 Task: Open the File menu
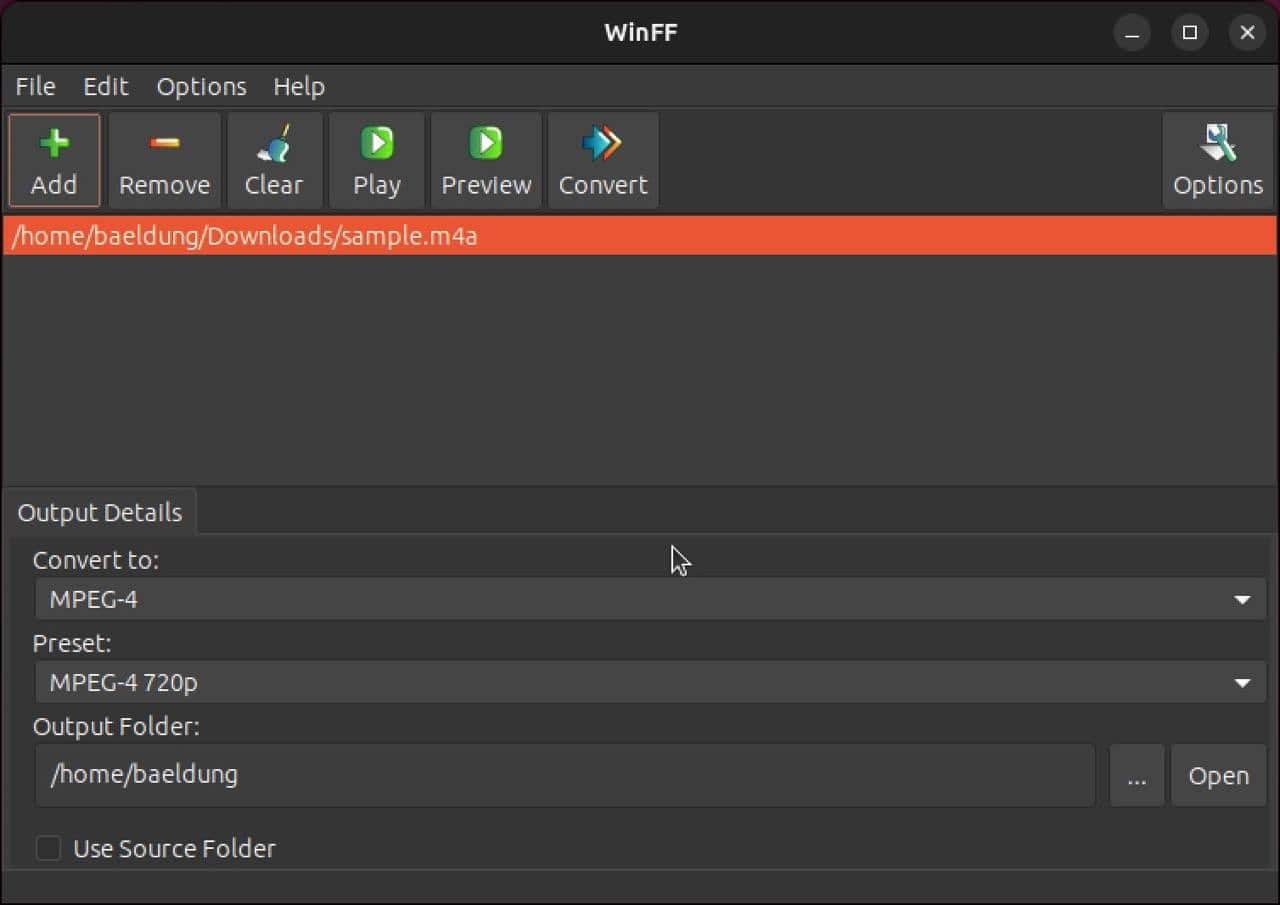(x=35, y=87)
